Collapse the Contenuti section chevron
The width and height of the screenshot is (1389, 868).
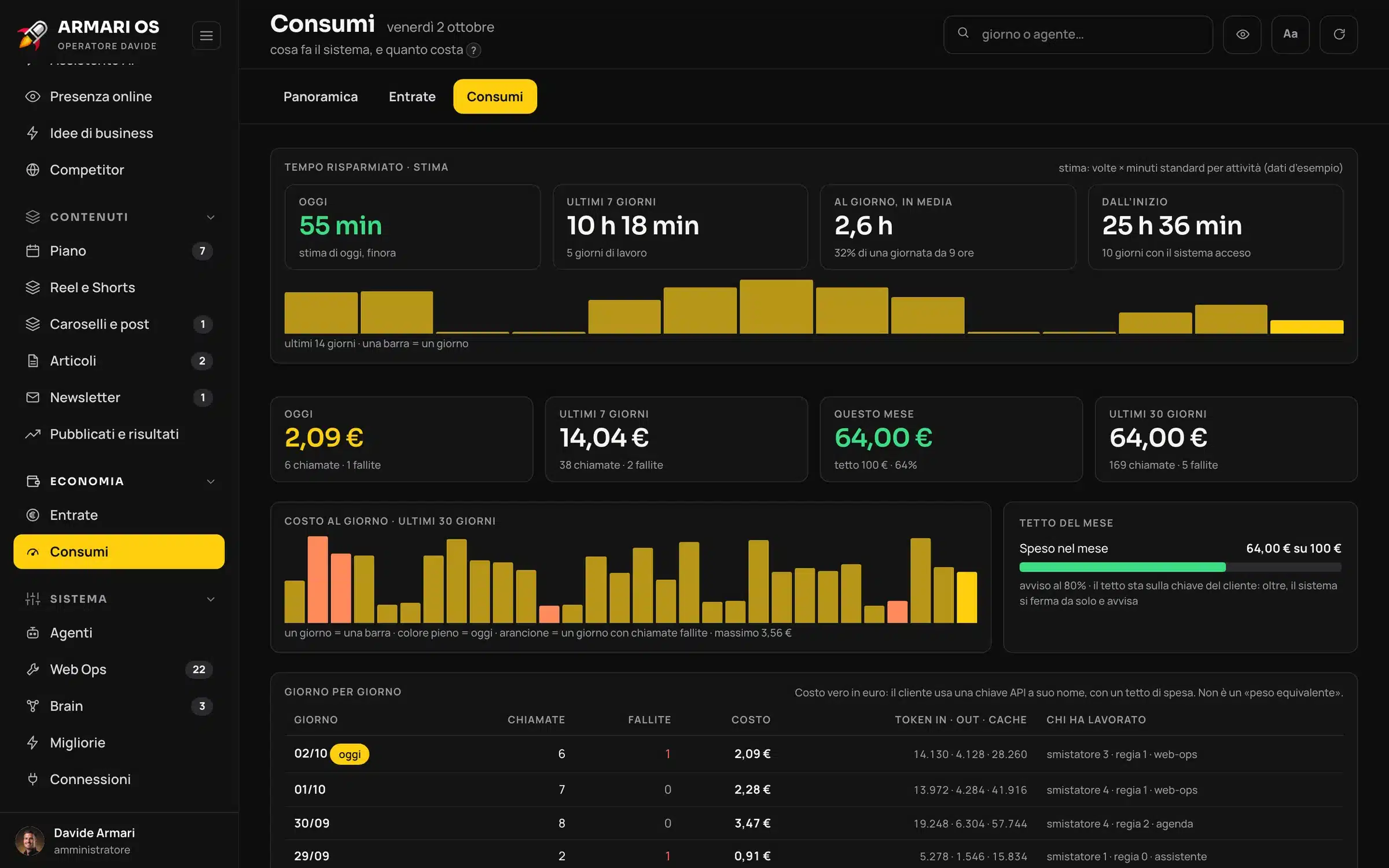coord(211,217)
